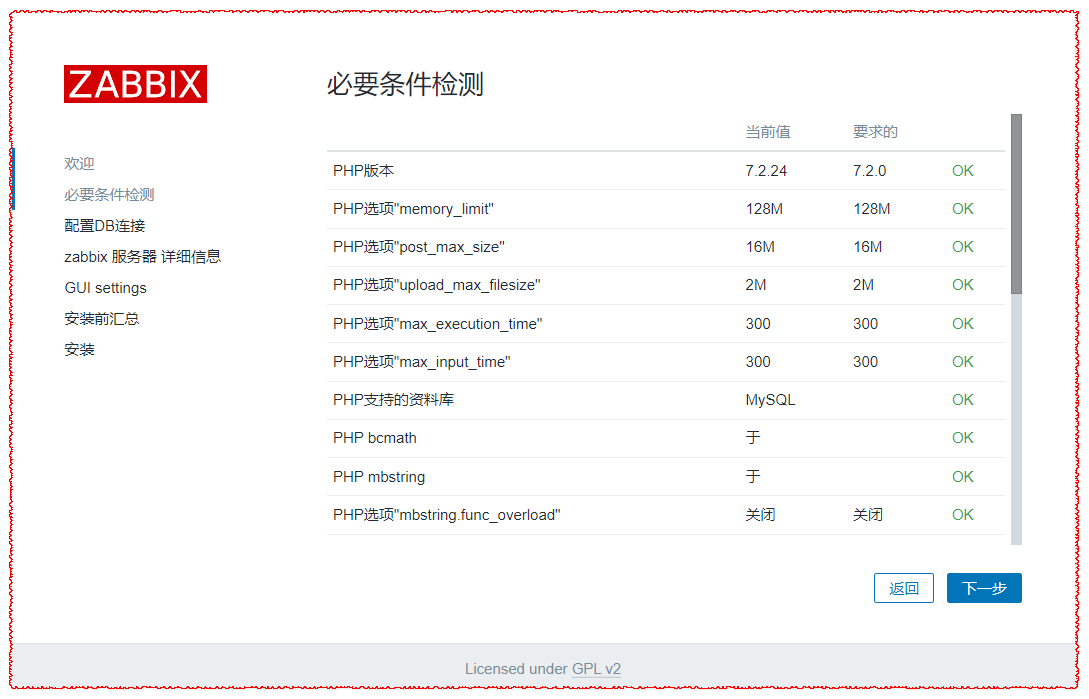This screenshot has height=699, width=1089.
Task: Click OK status in PHP mbstring row
Action: coord(963,477)
